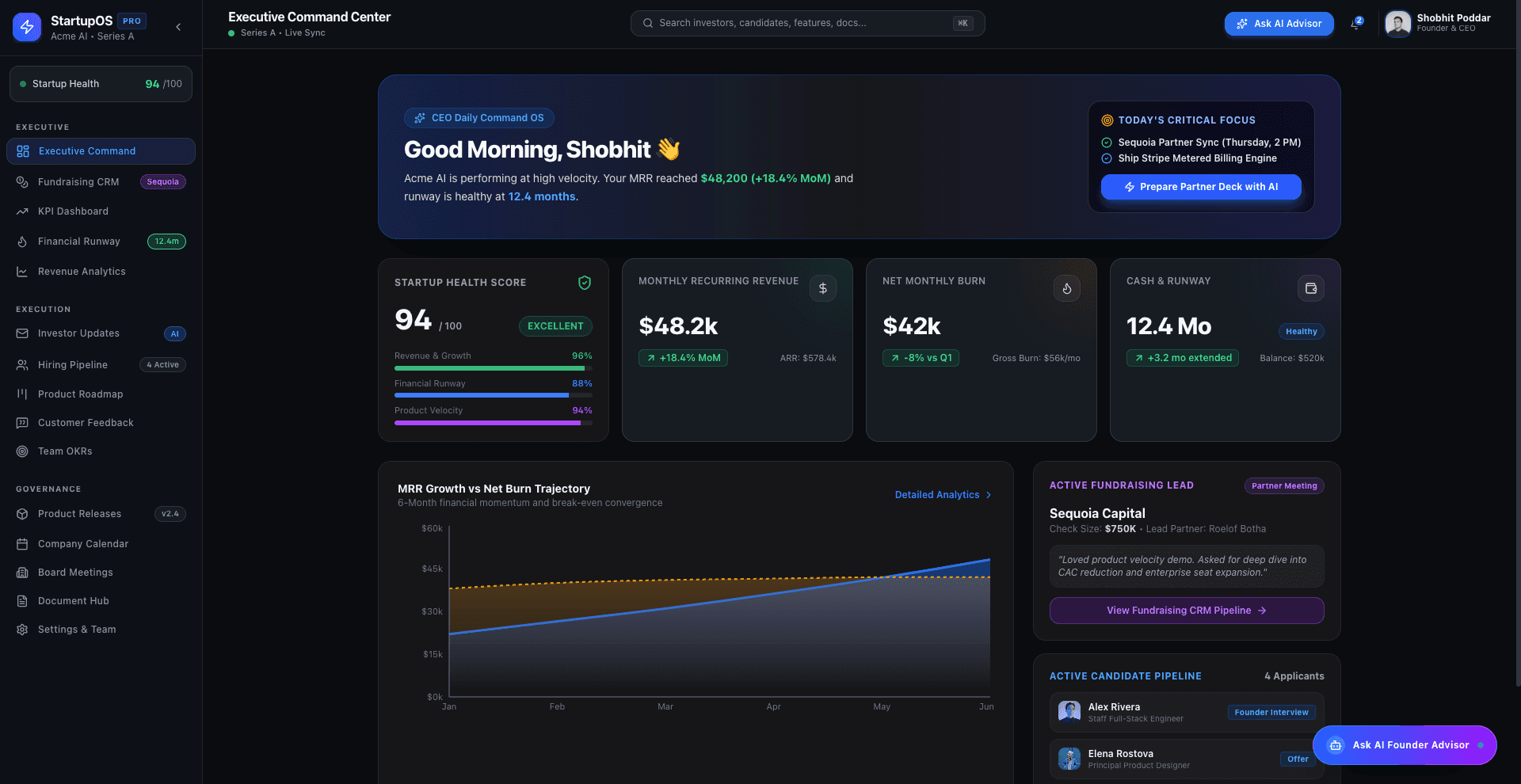Click the Team OKRs target icon
This screenshot has height=784, width=1521.
pyautogui.click(x=22, y=451)
